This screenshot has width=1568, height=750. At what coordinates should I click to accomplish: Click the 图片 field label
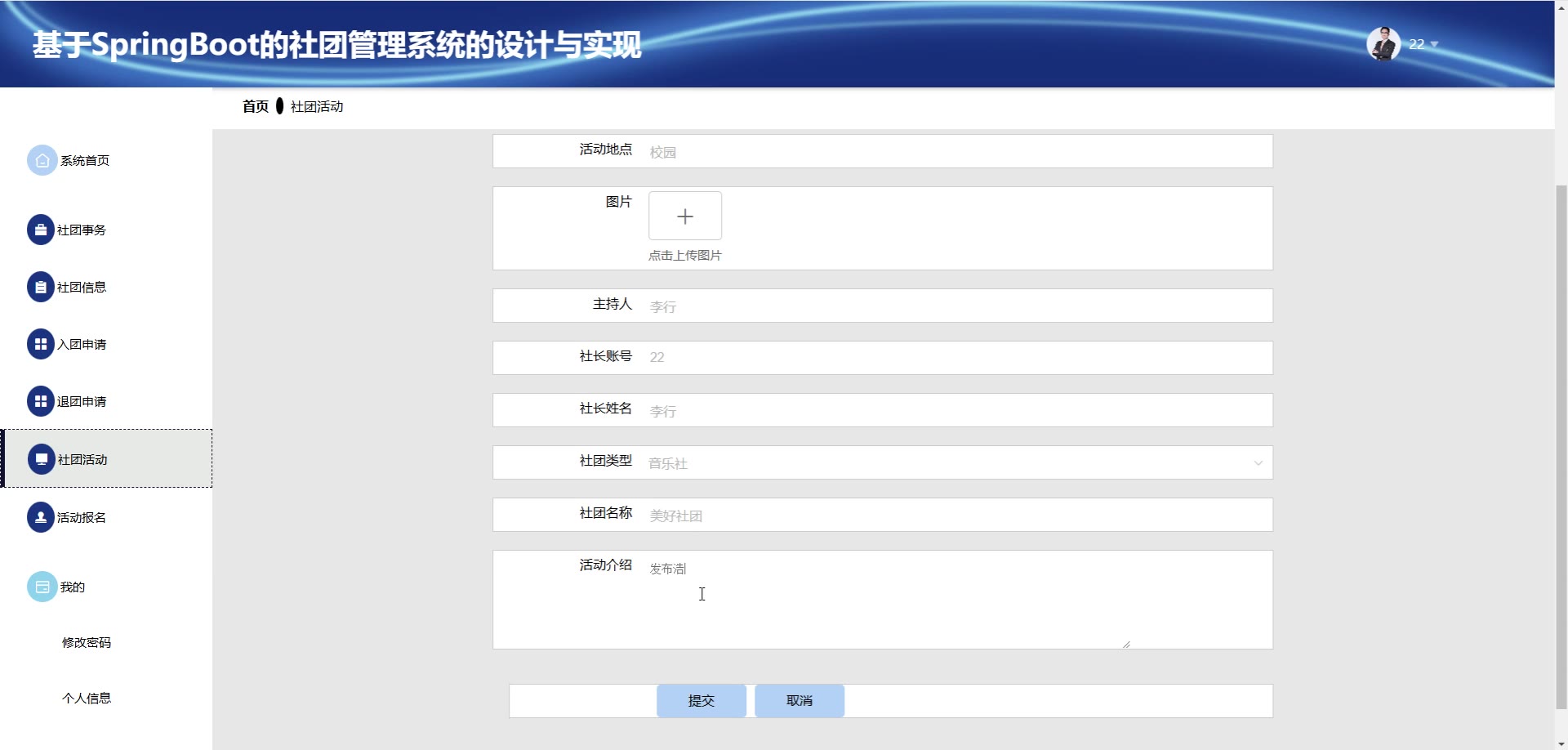coord(619,202)
